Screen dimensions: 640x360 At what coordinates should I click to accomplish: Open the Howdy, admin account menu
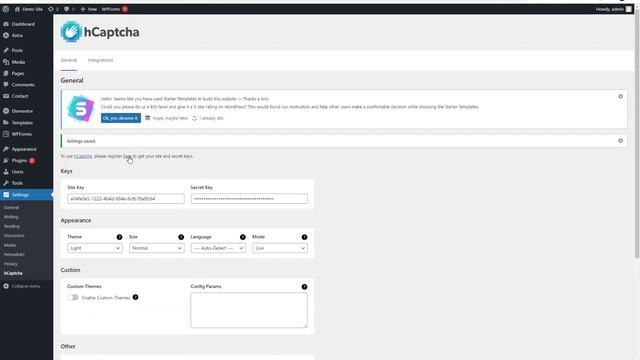tap(613, 9)
